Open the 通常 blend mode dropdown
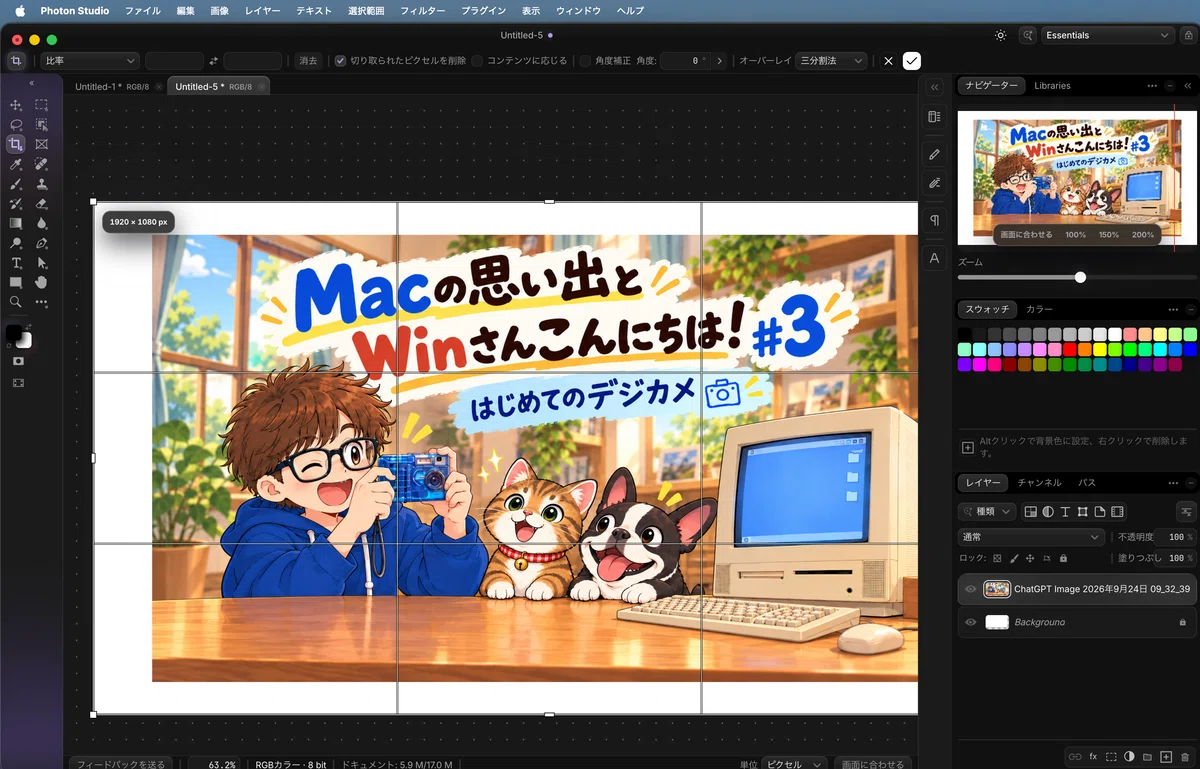 pos(1030,537)
